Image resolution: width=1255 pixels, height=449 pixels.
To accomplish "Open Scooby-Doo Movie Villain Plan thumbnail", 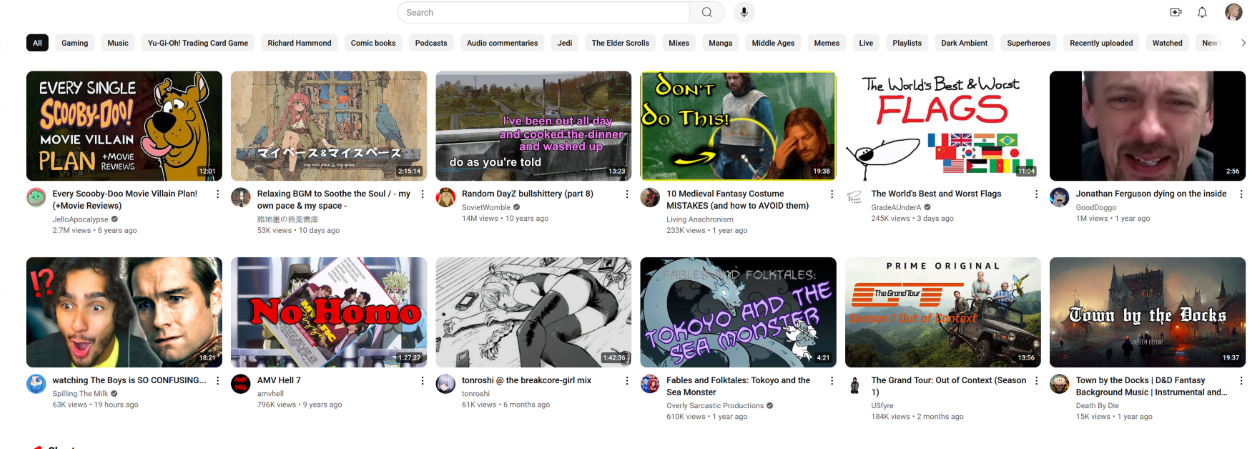I will click(x=124, y=126).
